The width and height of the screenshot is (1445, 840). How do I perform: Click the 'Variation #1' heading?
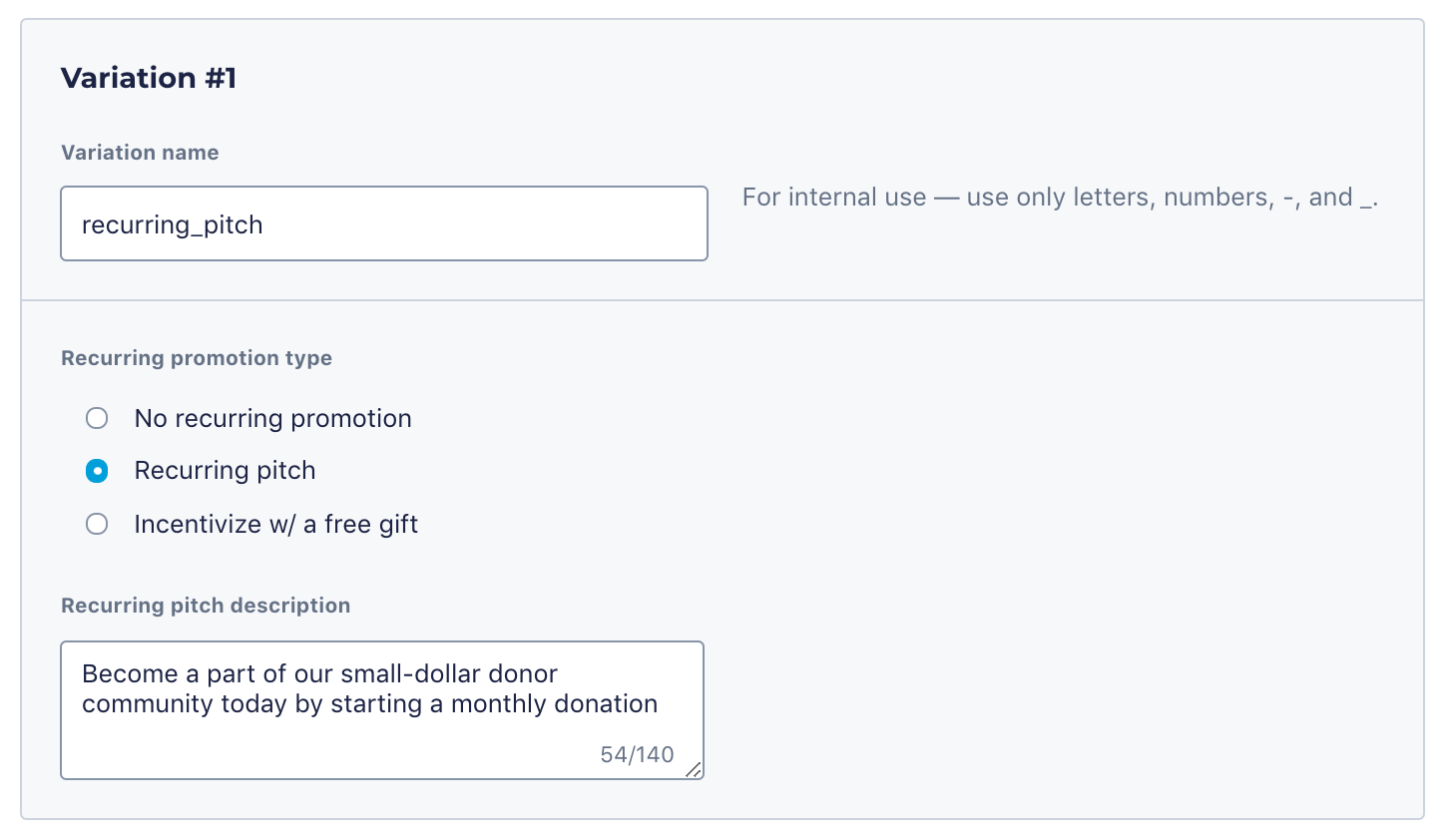[149, 78]
